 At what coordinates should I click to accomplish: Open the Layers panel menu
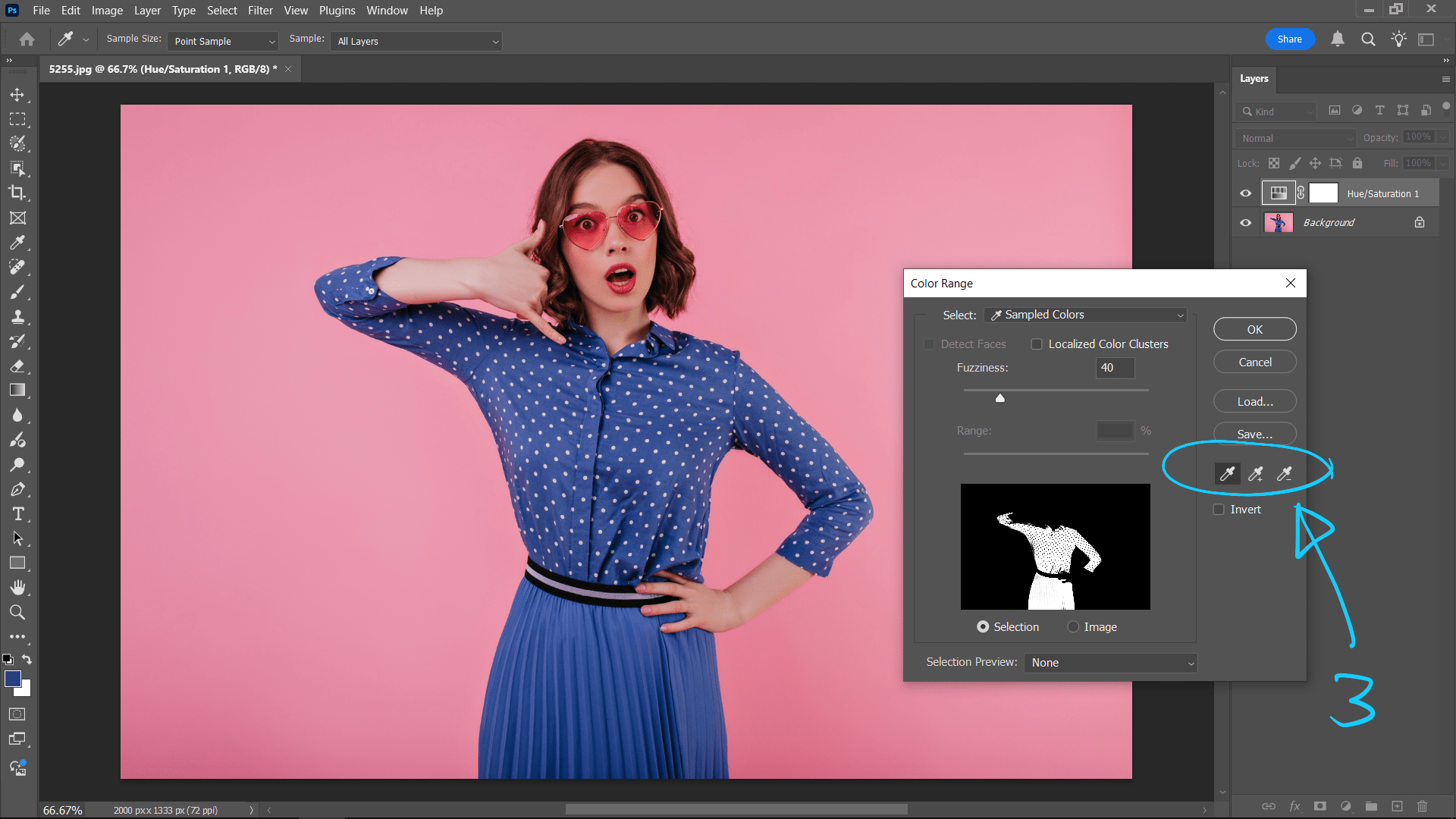(1446, 79)
